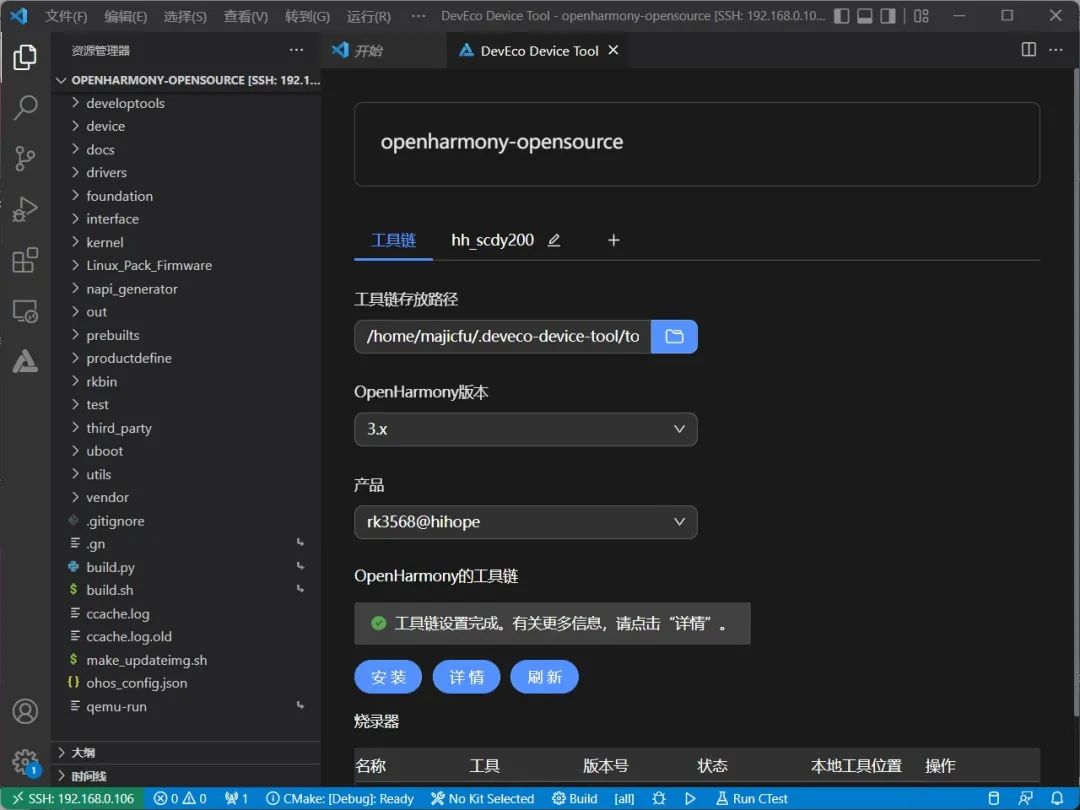Click the 详情 details button
Image resolution: width=1080 pixels, height=810 pixels.
pos(466,677)
